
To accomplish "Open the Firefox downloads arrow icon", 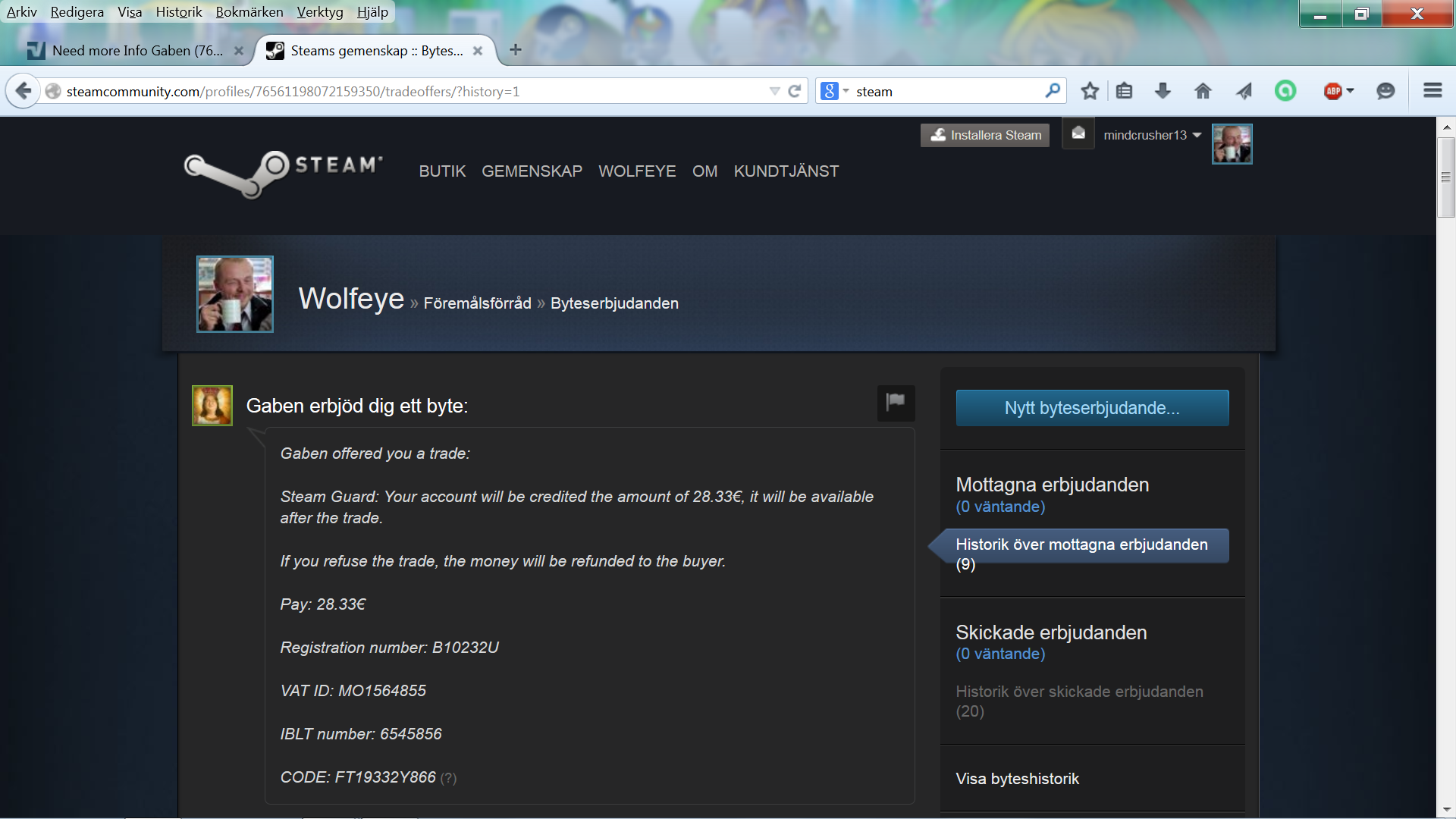I will [x=1163, y=91].
